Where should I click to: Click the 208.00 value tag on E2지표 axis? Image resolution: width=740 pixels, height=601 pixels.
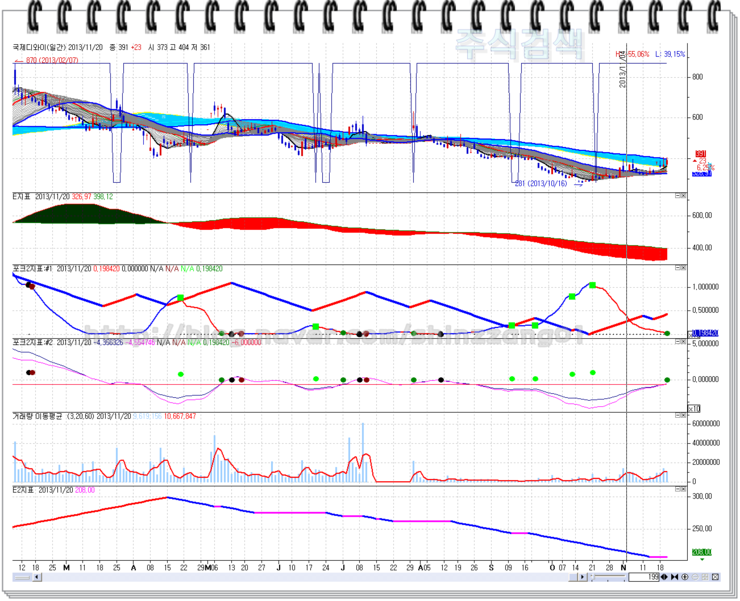tap(702, 552)
